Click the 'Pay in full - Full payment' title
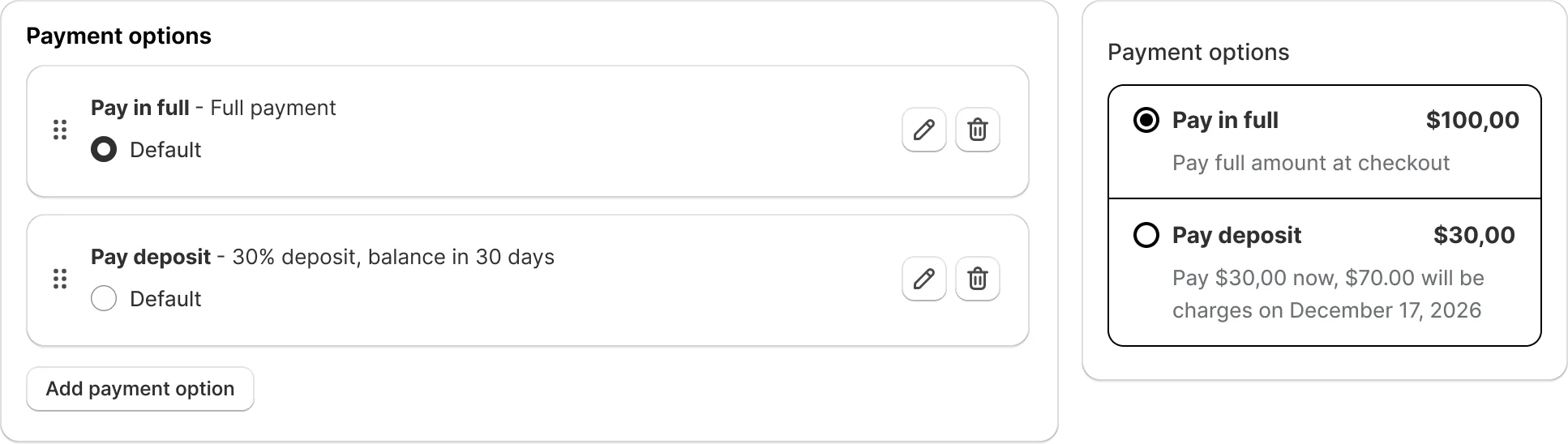This screenshot has width=1568, height=444. [x=213, y=108]
